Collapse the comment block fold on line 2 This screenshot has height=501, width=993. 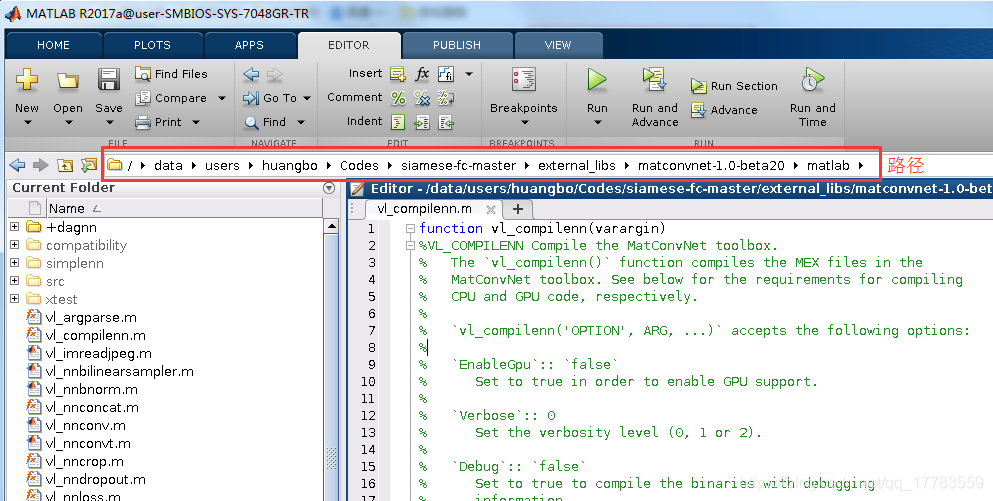click(x=410, y=245)
